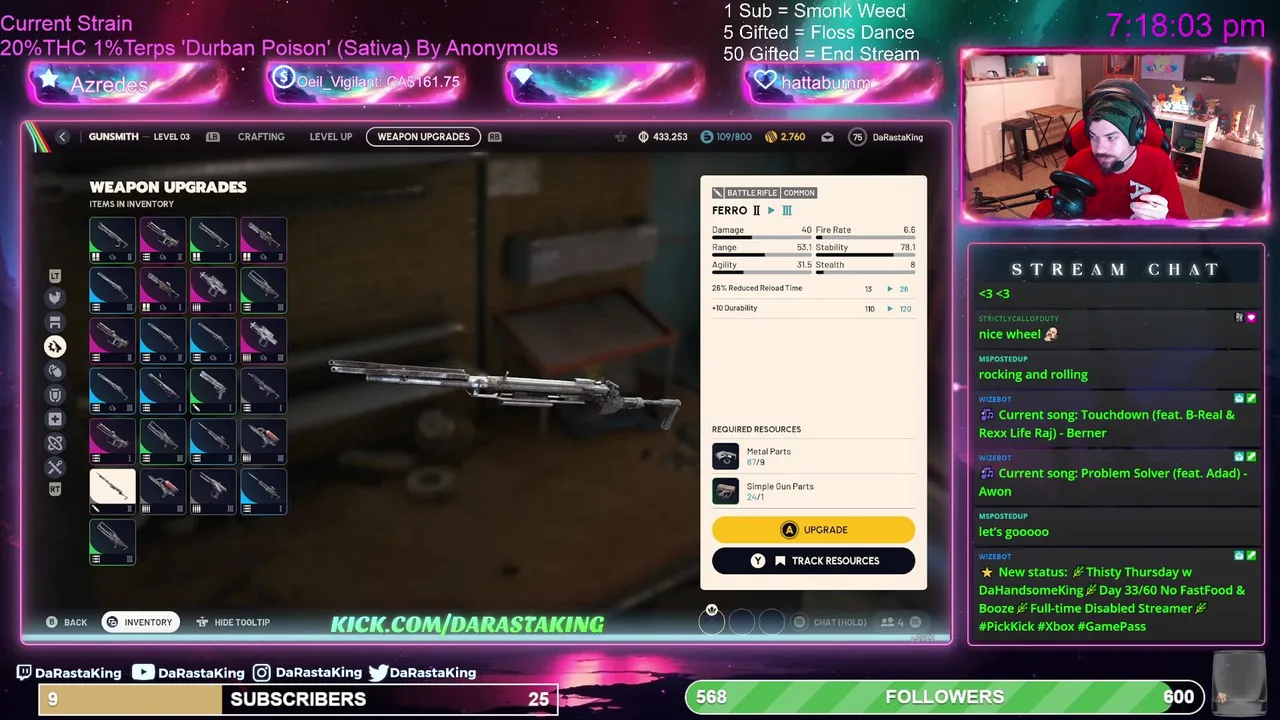Click the Metal Parts resource icon

pos(725,456)
